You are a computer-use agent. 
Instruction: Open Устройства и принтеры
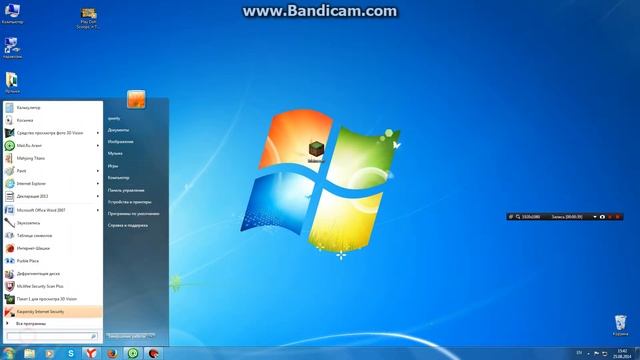pos(129,202)
